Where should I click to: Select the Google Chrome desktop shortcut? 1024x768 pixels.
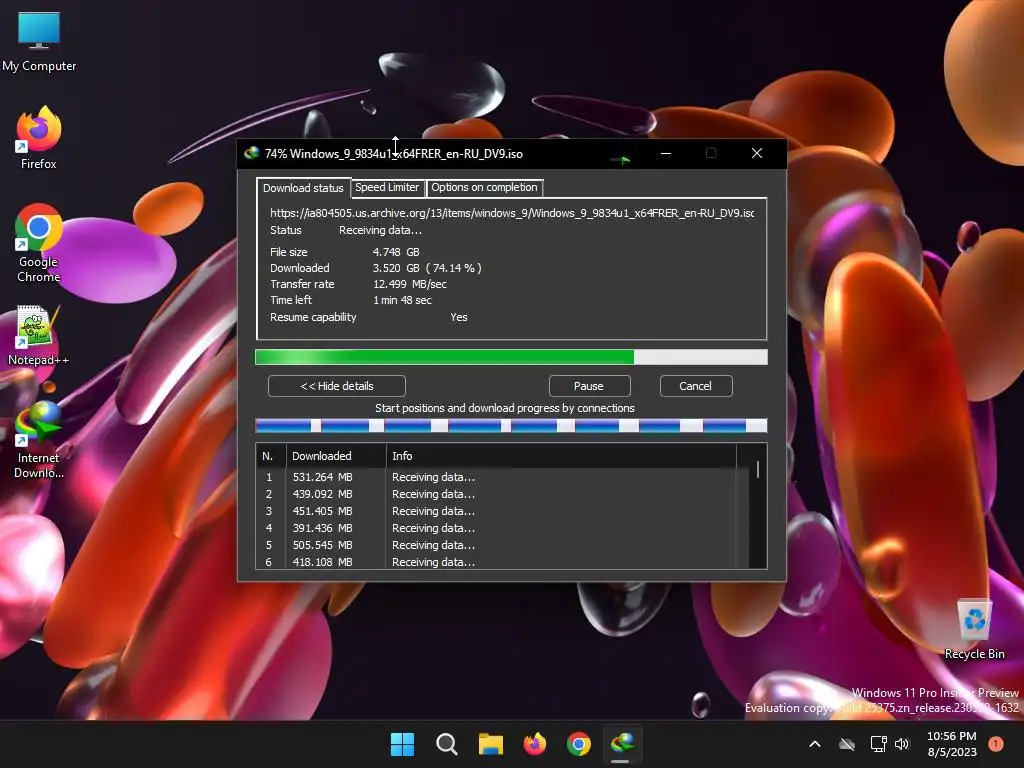pos(39,243)
